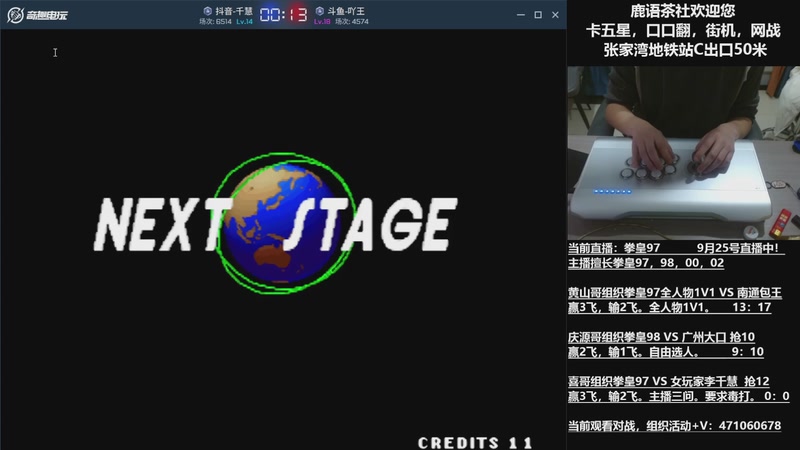
Task: Click the 喜哥组织拳皇97 VS 女玩家李千慧 line
Action: [x=668, y=381]
